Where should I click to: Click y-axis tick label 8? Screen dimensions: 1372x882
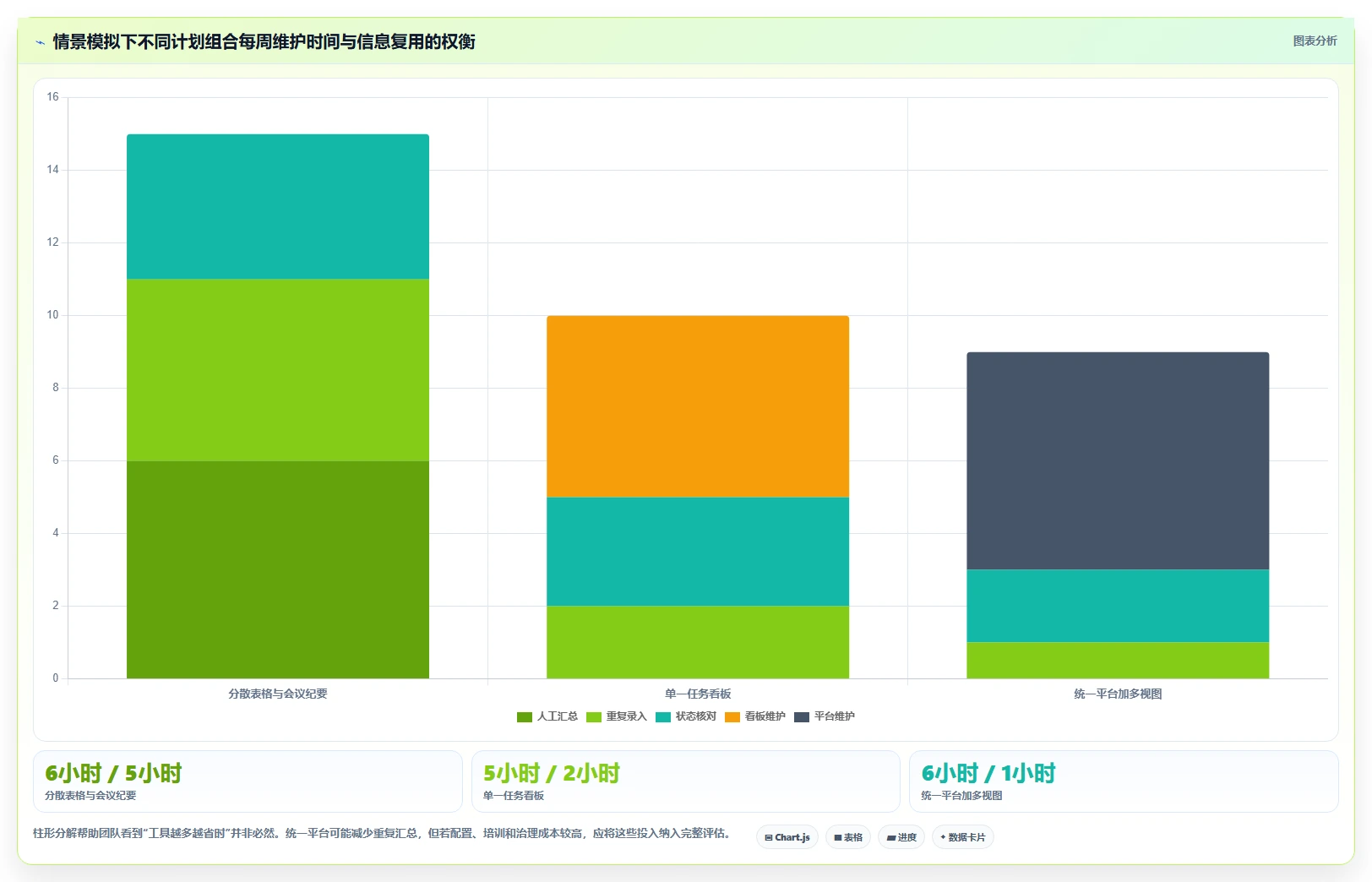tap(56, 388)
